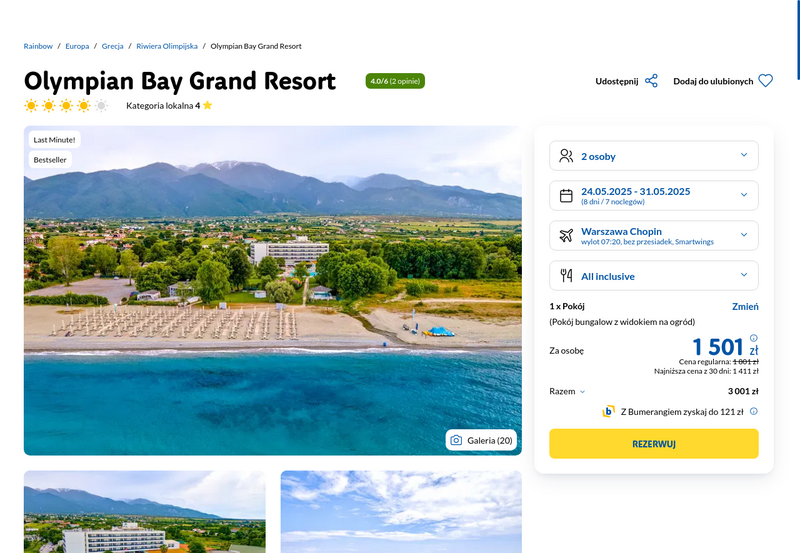Image resolution: width=800 pixels, height=553 pixels.
Task: Open Riwiera Olimpijska breadcrumb link
Action: 167,46
